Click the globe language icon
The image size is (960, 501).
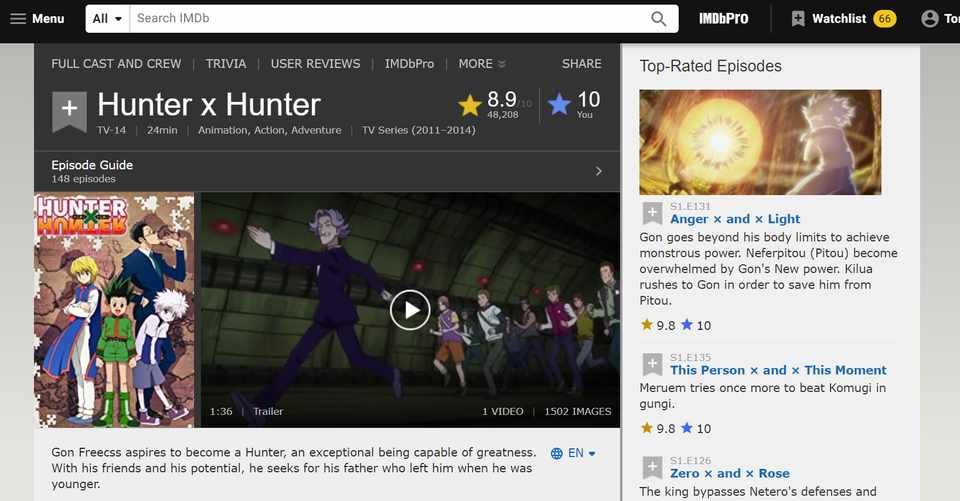click(557, 453)
